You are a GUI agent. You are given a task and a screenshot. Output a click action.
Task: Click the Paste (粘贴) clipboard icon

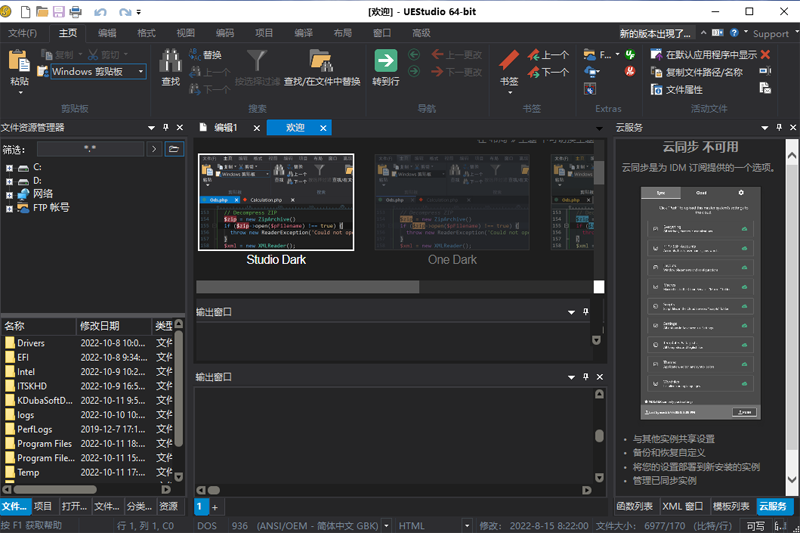[x=18, y=63]
